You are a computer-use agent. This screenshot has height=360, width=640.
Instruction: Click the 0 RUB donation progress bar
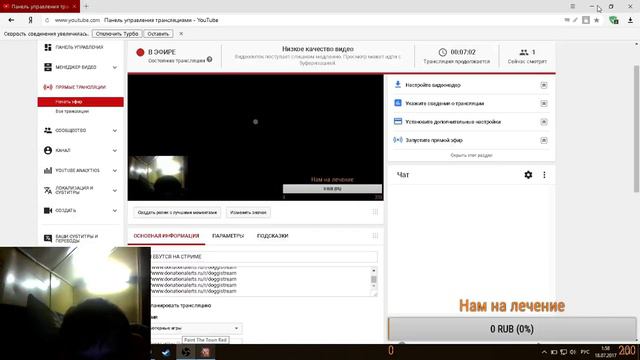coord(512,329)
